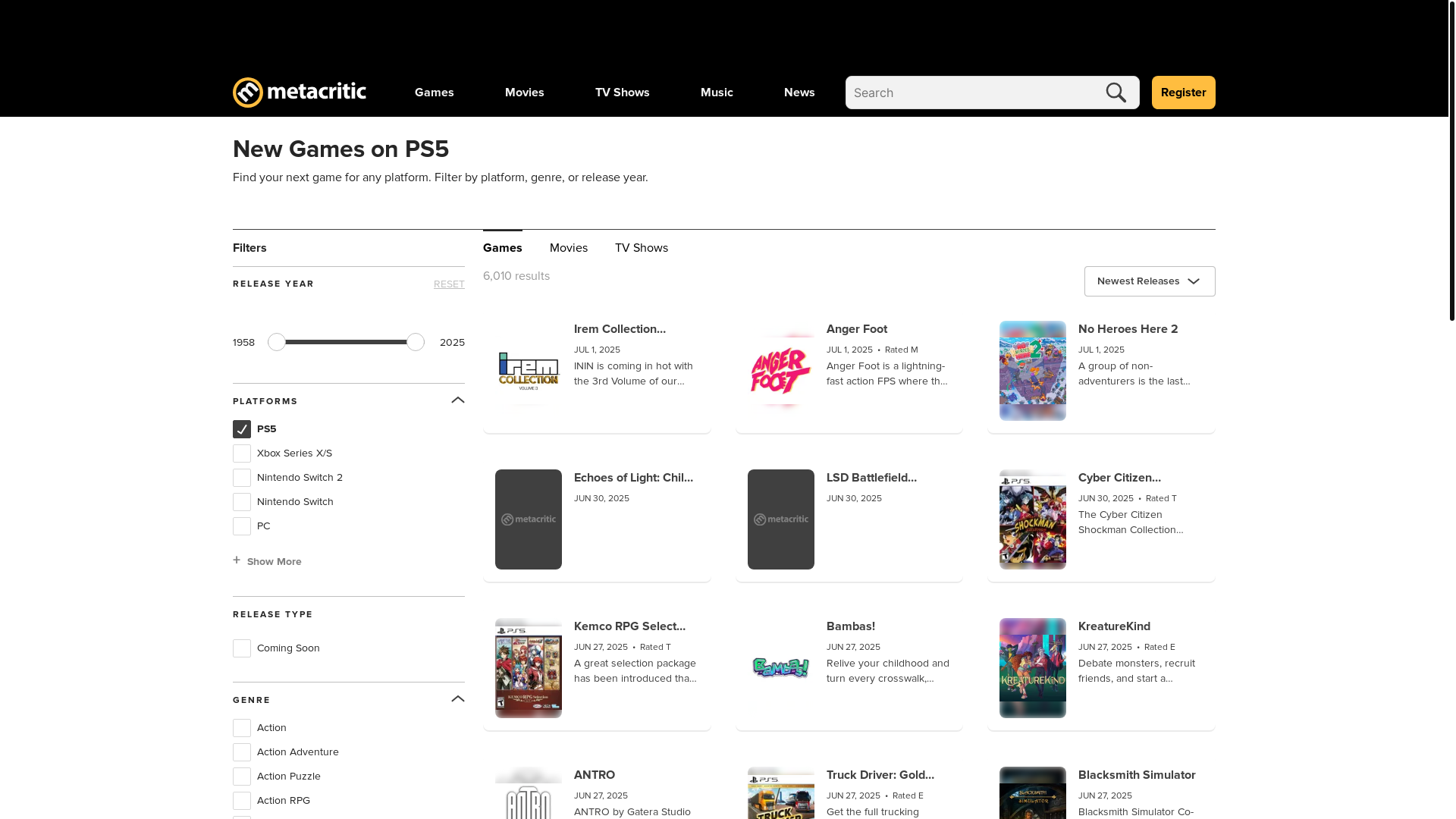Click the release year slider track
Viewport: 1456px width, 819px height.
tap(346, 342)
